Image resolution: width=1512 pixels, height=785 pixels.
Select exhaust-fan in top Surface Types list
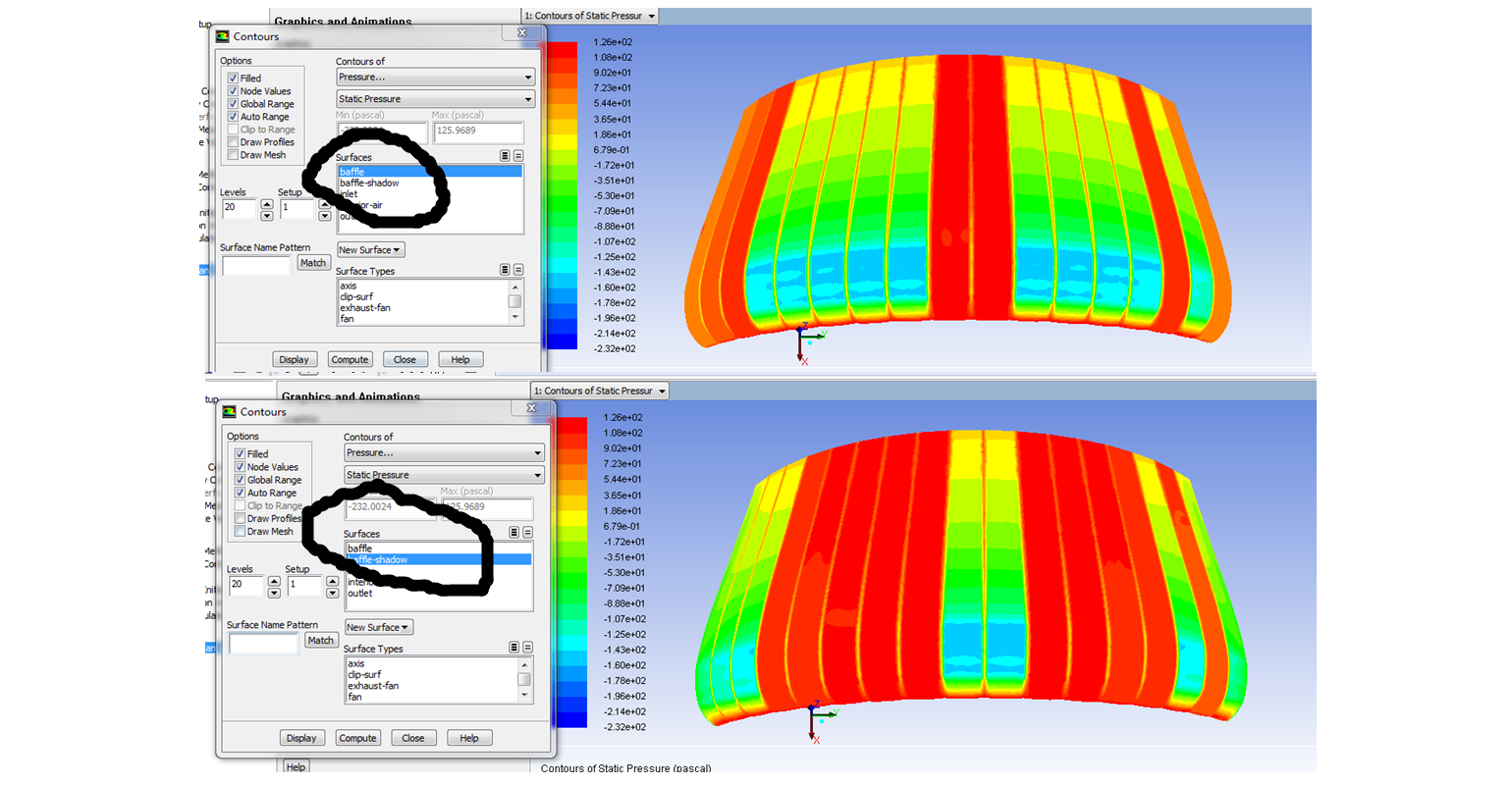[x=365, y=308]
